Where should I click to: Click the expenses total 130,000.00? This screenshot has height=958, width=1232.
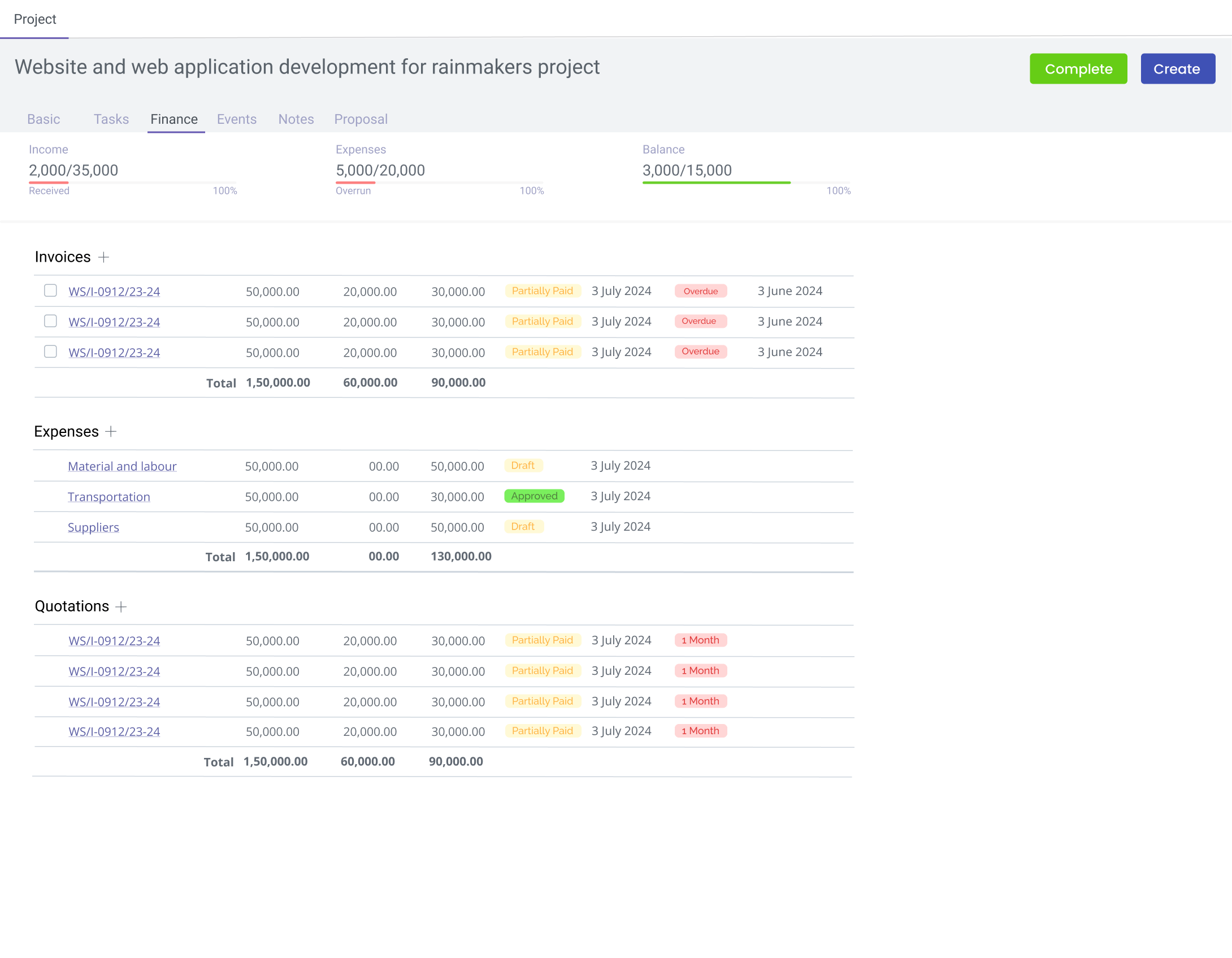[x=461, y=556]
